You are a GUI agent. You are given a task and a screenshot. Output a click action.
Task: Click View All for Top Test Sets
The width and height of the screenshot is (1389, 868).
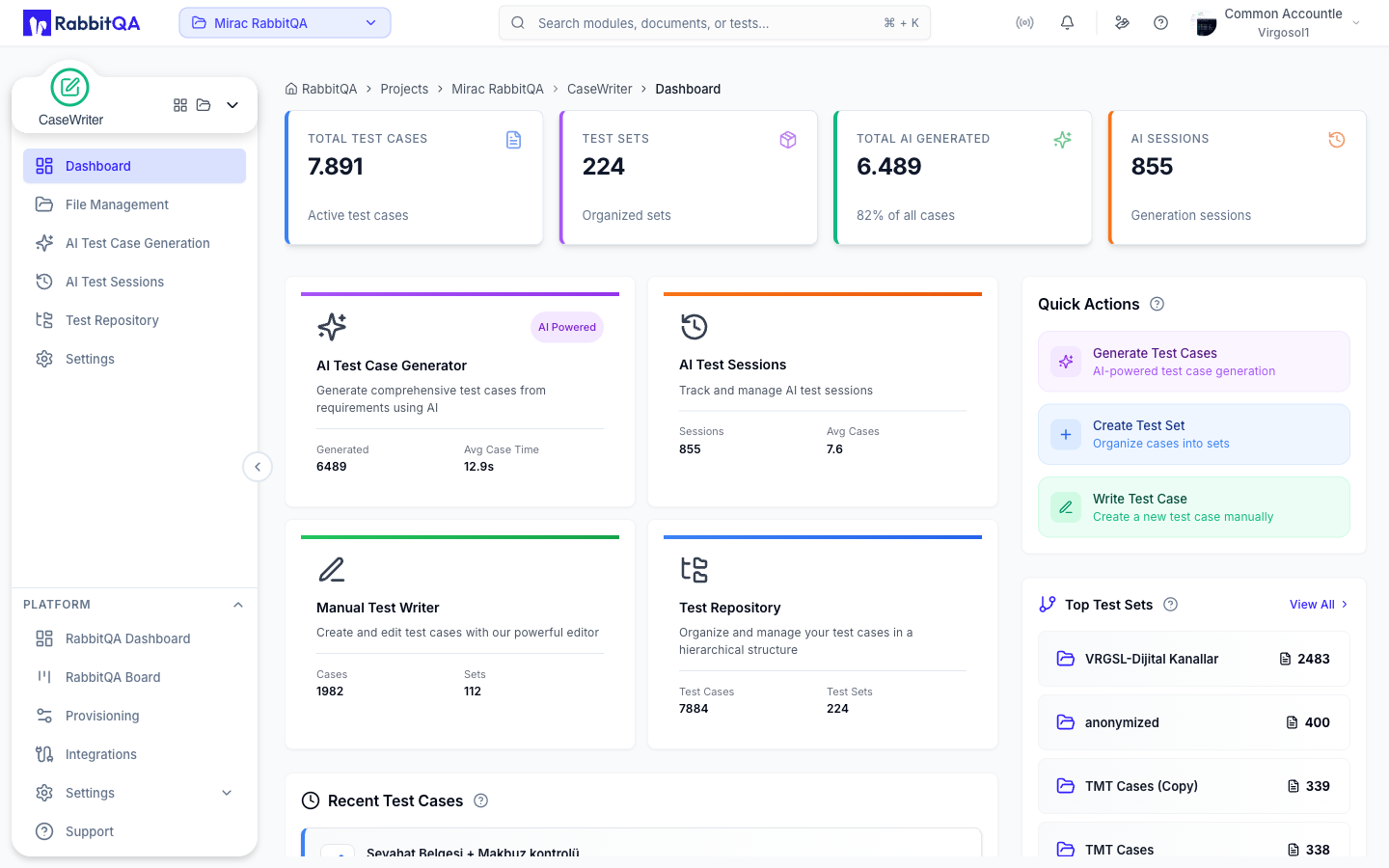pyautogui.click(x=1319, y=605)
